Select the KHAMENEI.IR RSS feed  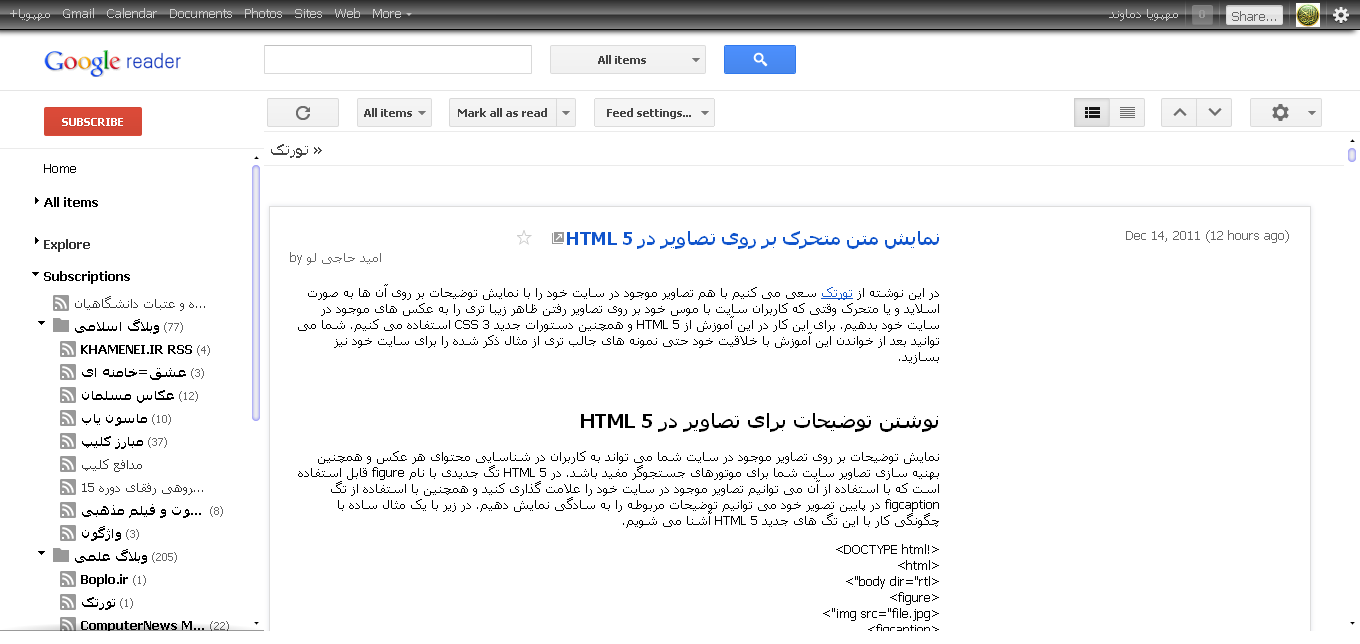pos(136,350)
